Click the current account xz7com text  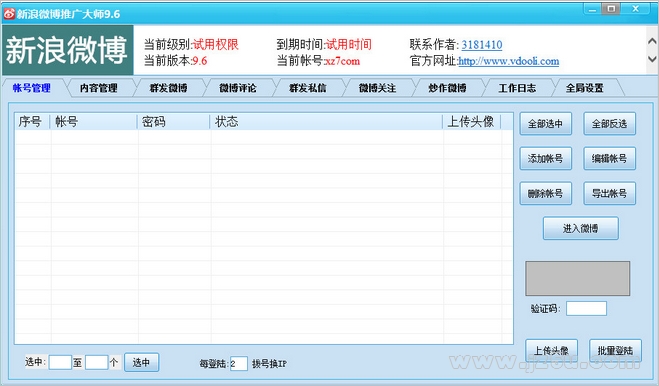[342, 61]
